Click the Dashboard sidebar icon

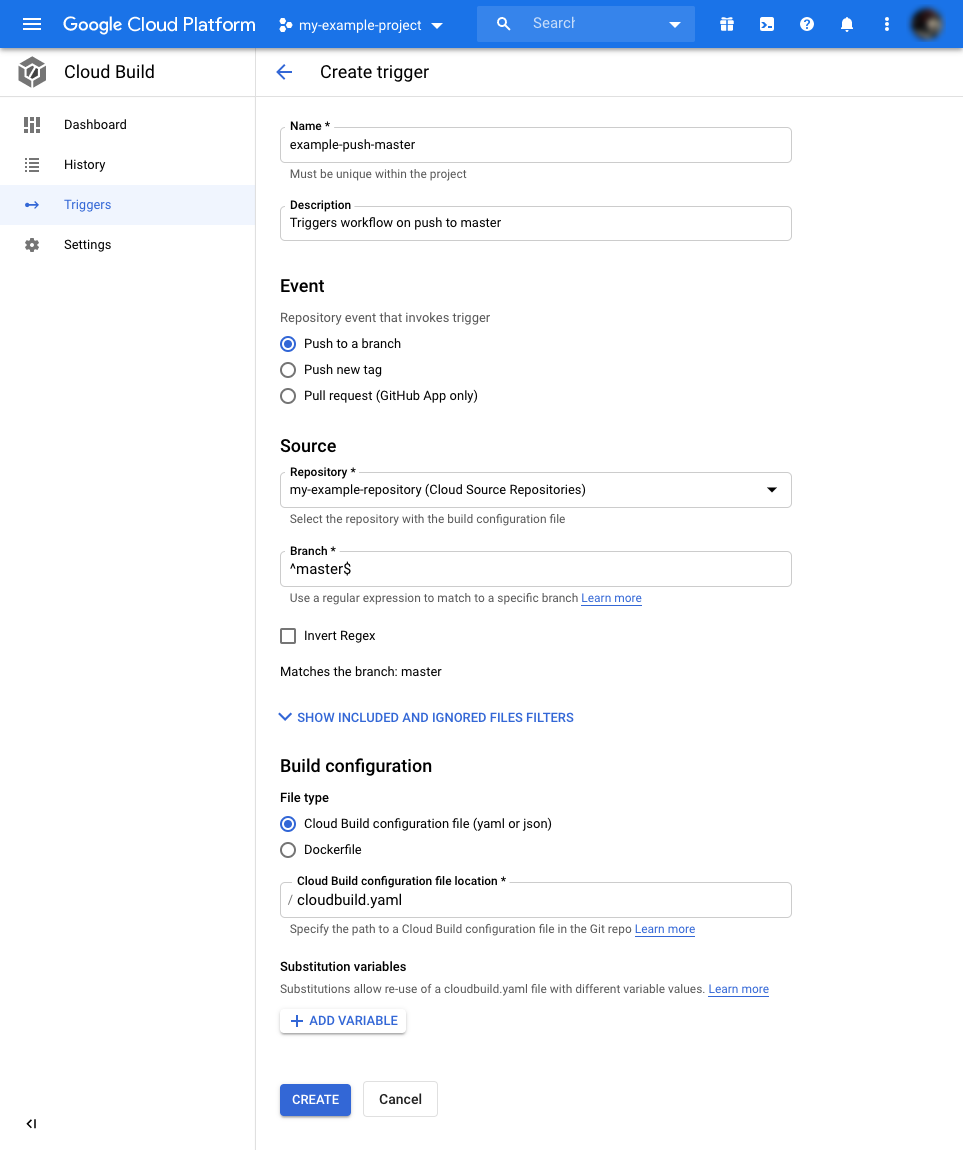(x=32, y=125)
